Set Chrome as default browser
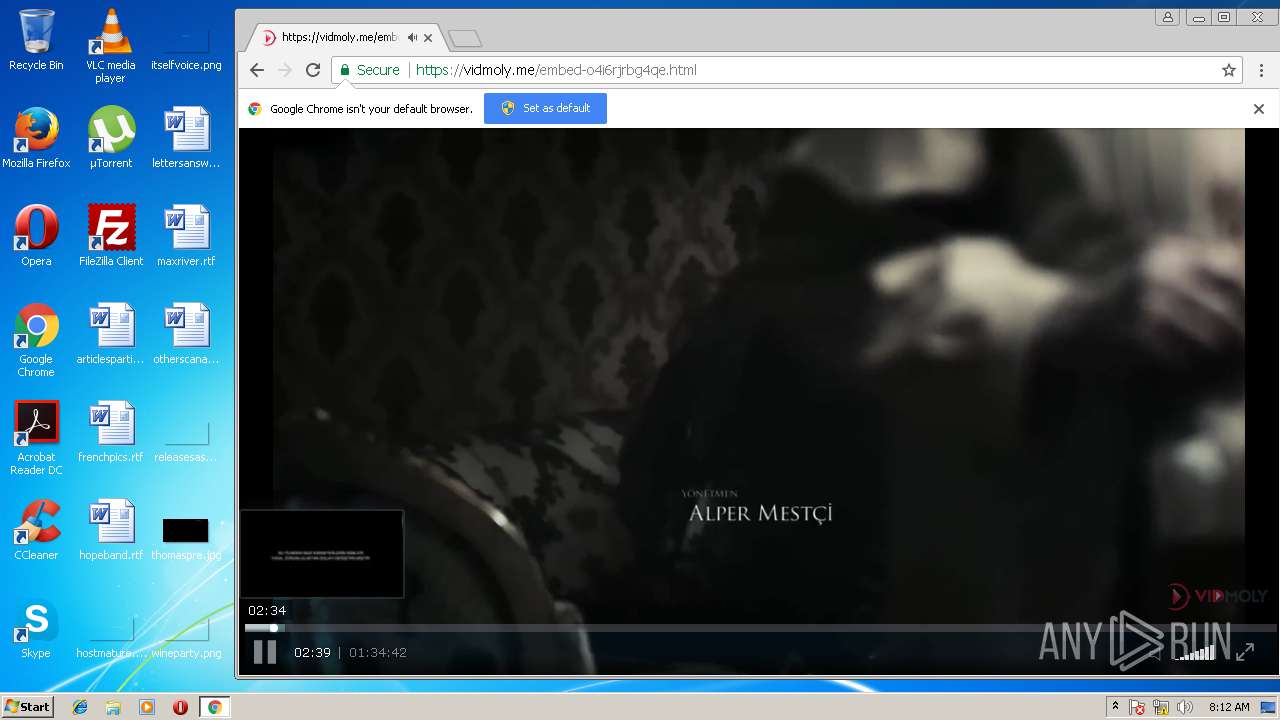Viewport: 1280px width, 720px height. 545,108
